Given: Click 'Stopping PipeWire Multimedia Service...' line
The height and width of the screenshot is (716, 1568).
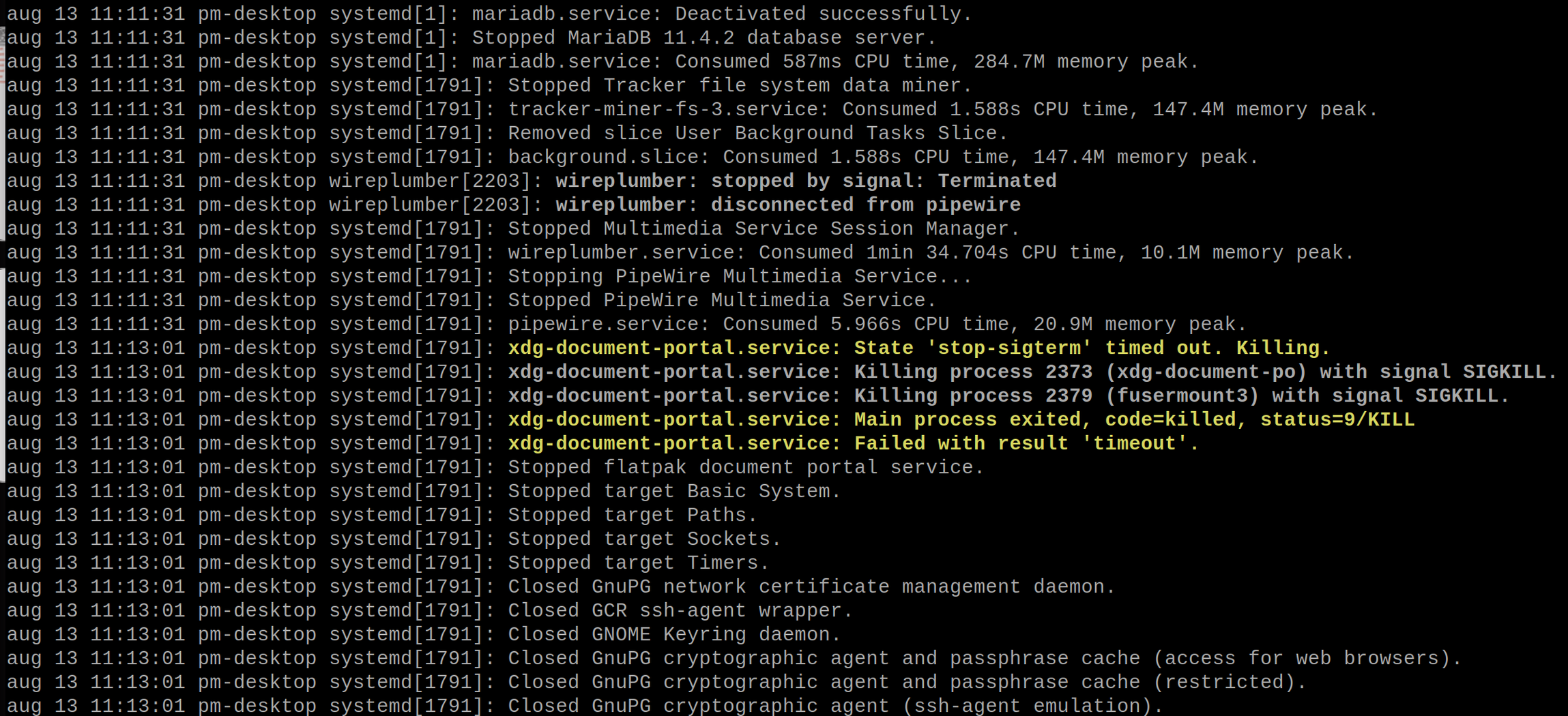Looking at the screenshot, I should 489,276.
